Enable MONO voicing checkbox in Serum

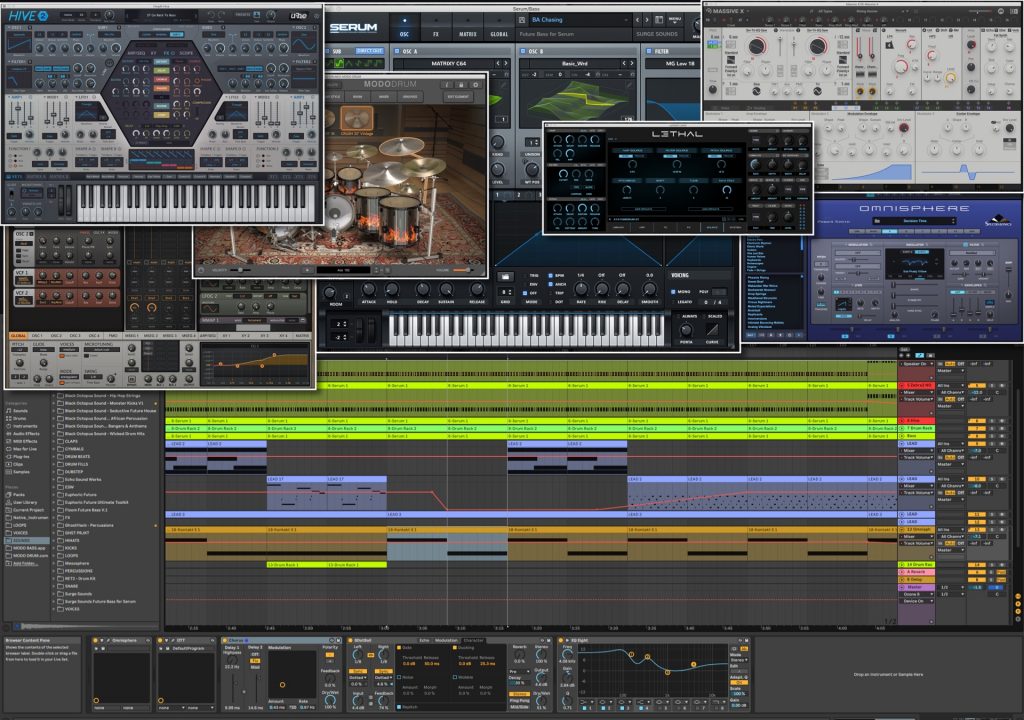(x=674, y=291)
